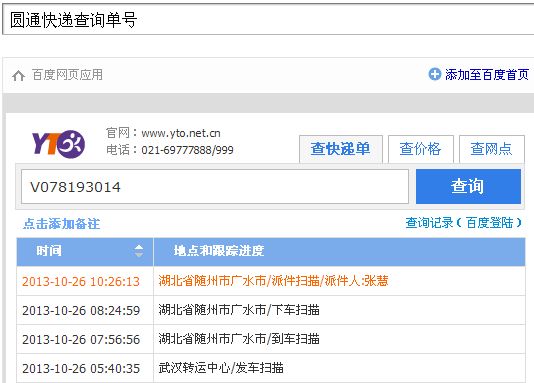Open 查询记录（百度登陆） link

coord(464,223)
